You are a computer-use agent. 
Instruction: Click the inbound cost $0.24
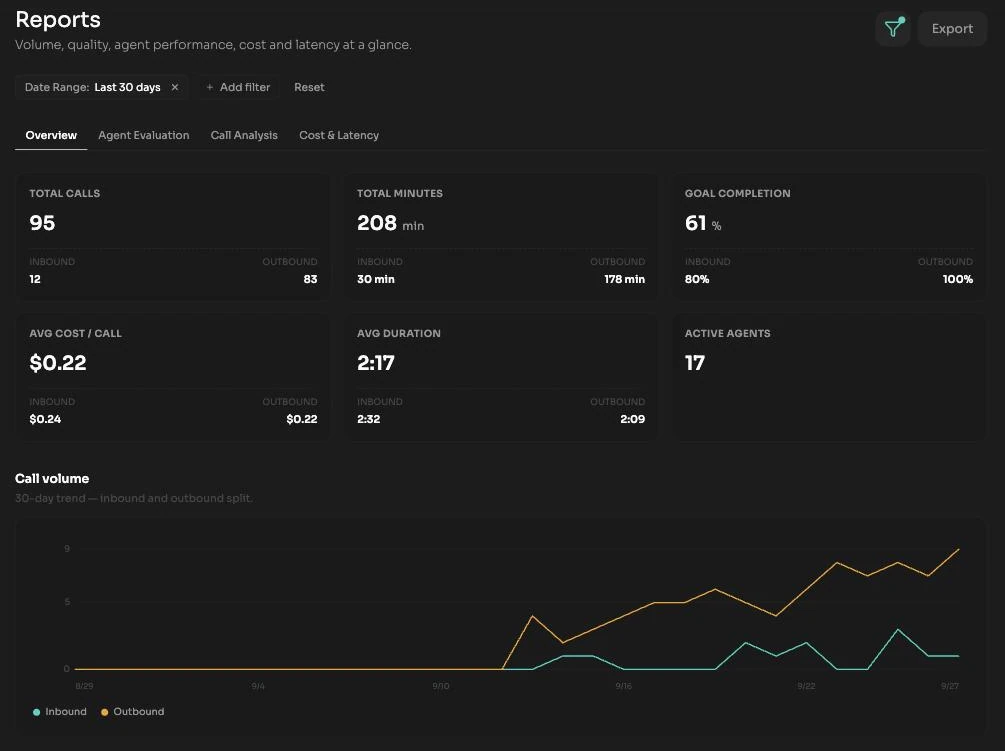pos(45,419)
